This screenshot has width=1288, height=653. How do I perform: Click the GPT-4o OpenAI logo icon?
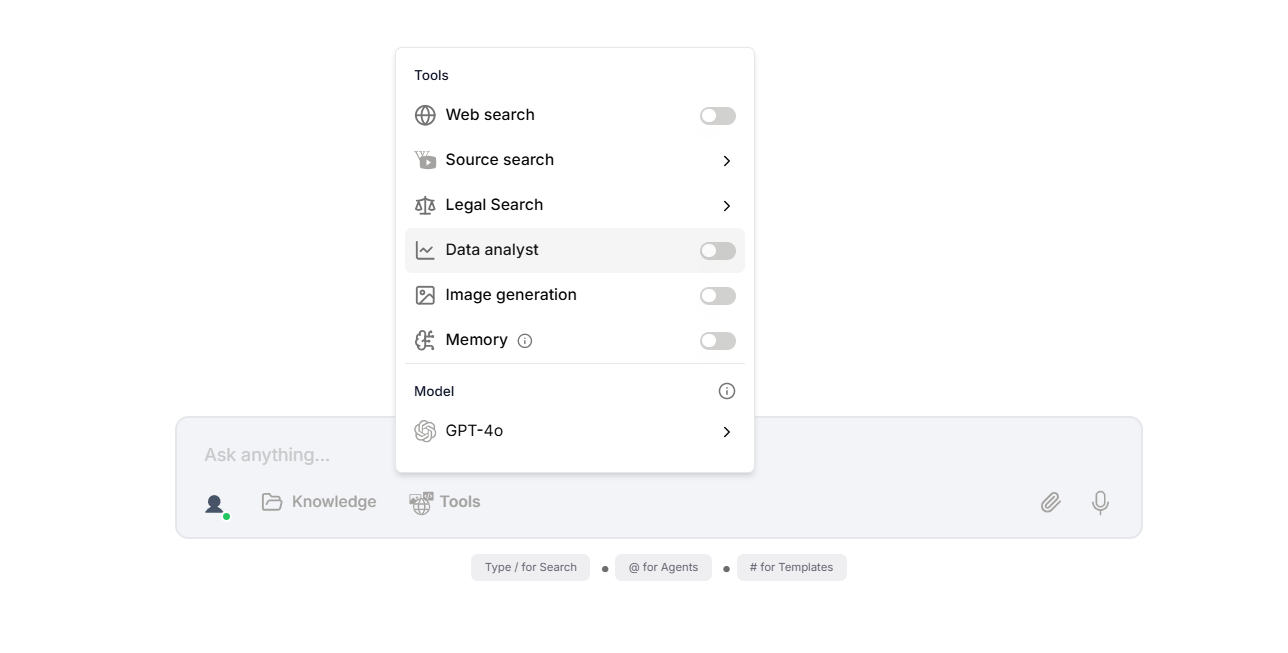425,431
